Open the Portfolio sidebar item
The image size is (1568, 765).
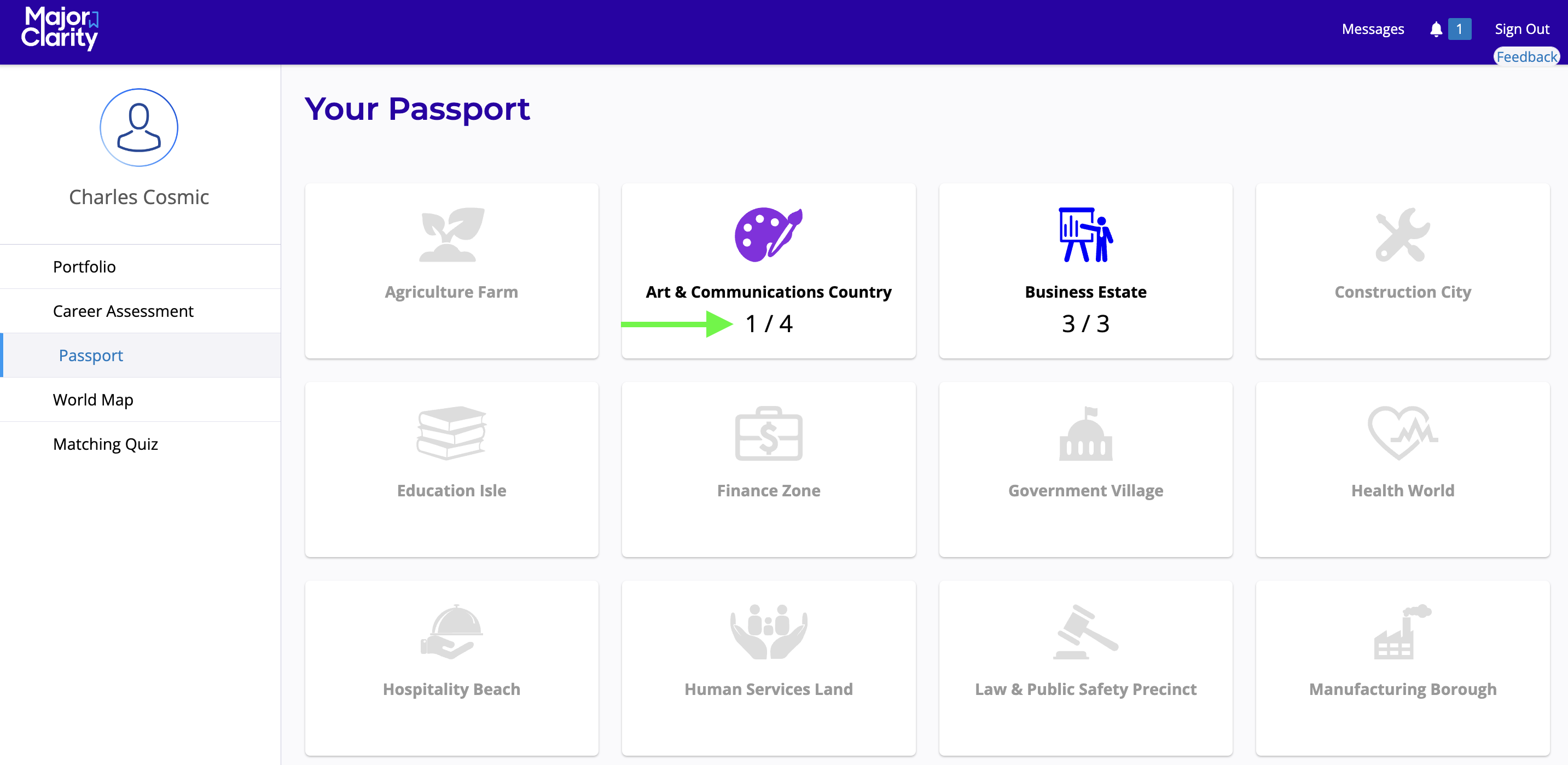[x=84, y=266]
